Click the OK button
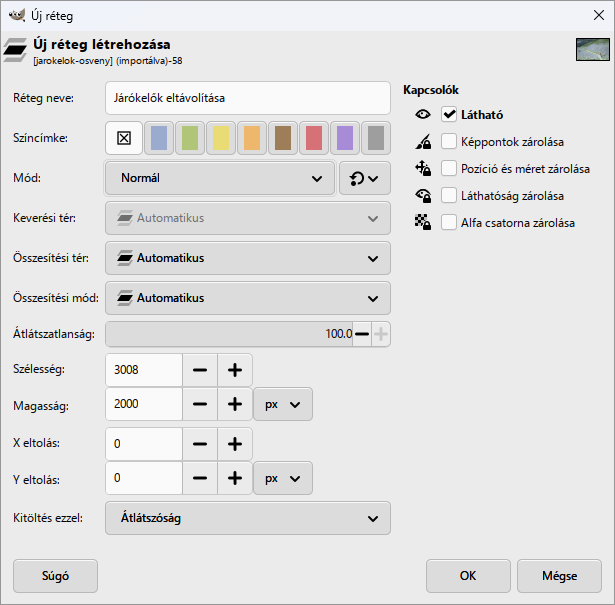 [x=468, y=576]
